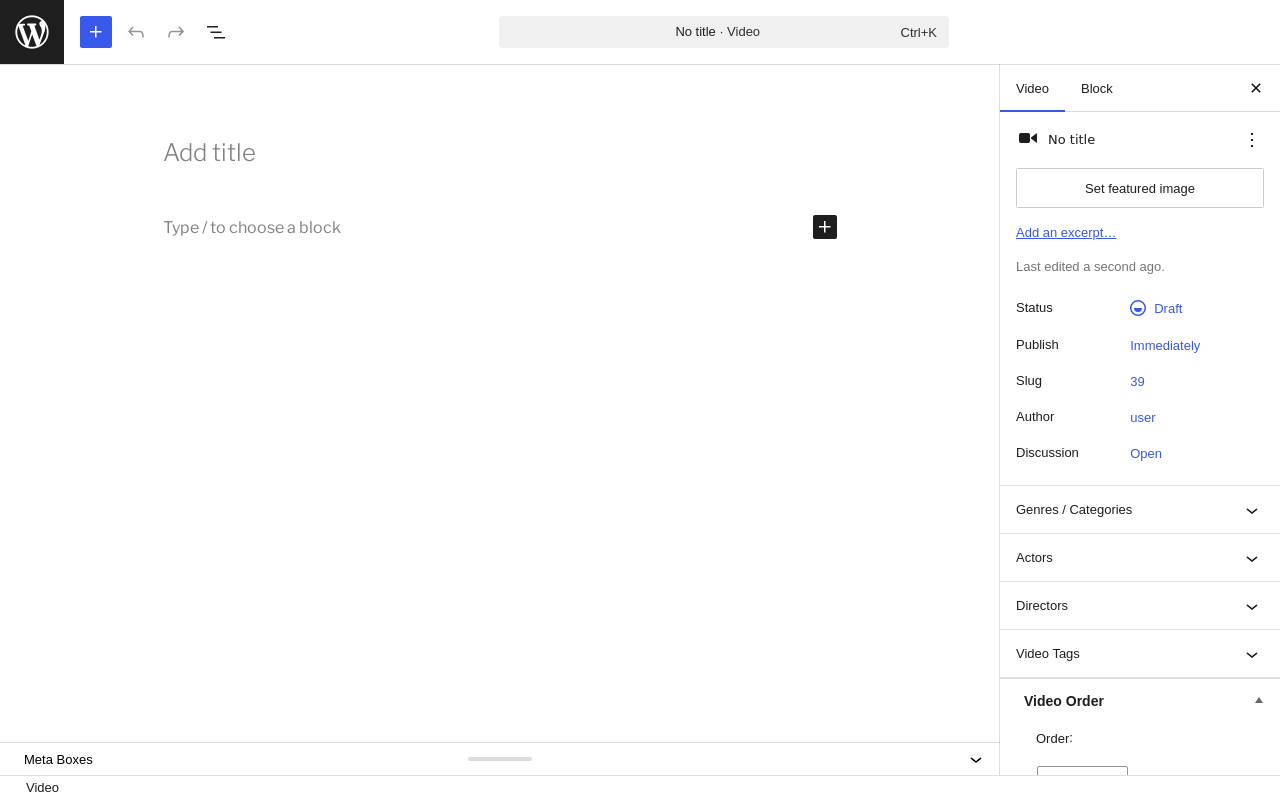
Task: Expand the Directors panel
Action: (1140, 606)
